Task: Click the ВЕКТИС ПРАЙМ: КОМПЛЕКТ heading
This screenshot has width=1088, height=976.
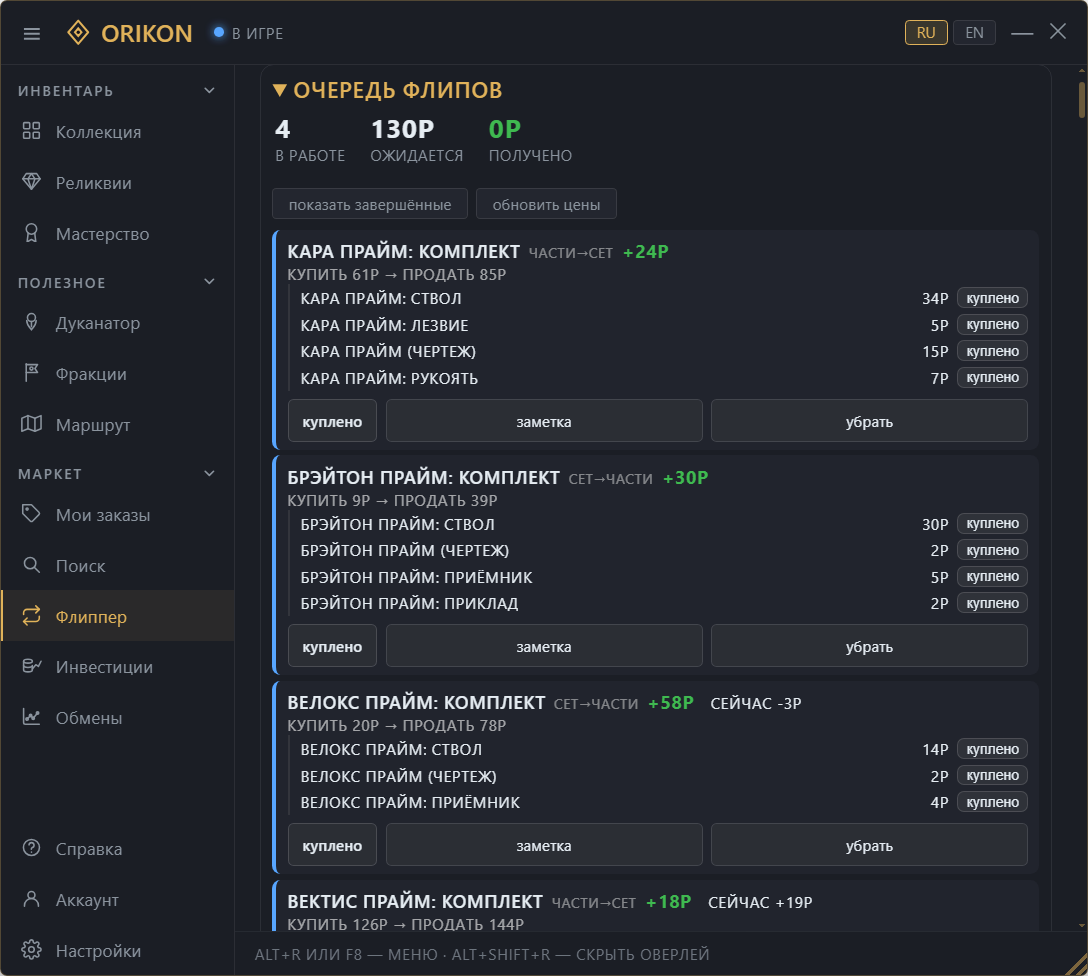Action: [415, 901]
